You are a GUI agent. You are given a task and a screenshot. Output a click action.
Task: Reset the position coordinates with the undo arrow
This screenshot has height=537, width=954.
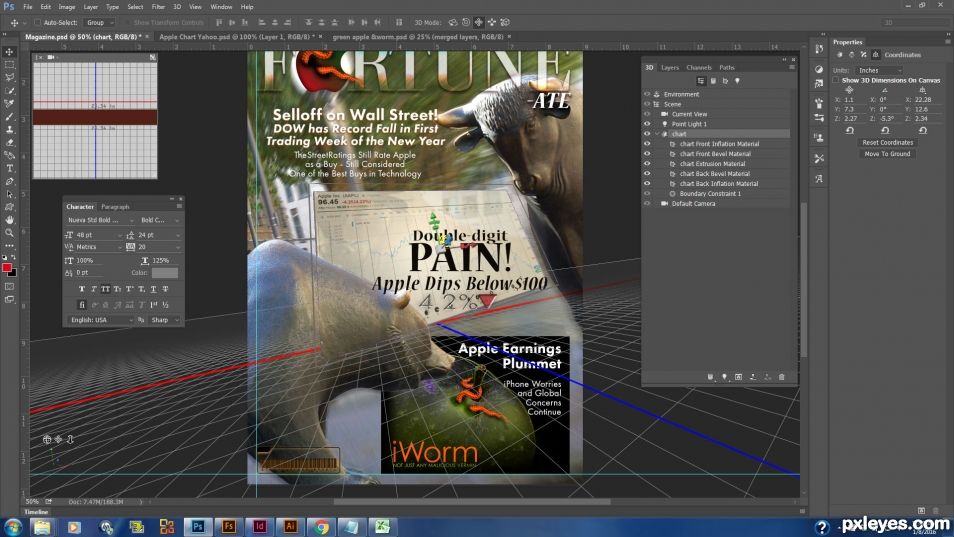[x=850, y=130]
